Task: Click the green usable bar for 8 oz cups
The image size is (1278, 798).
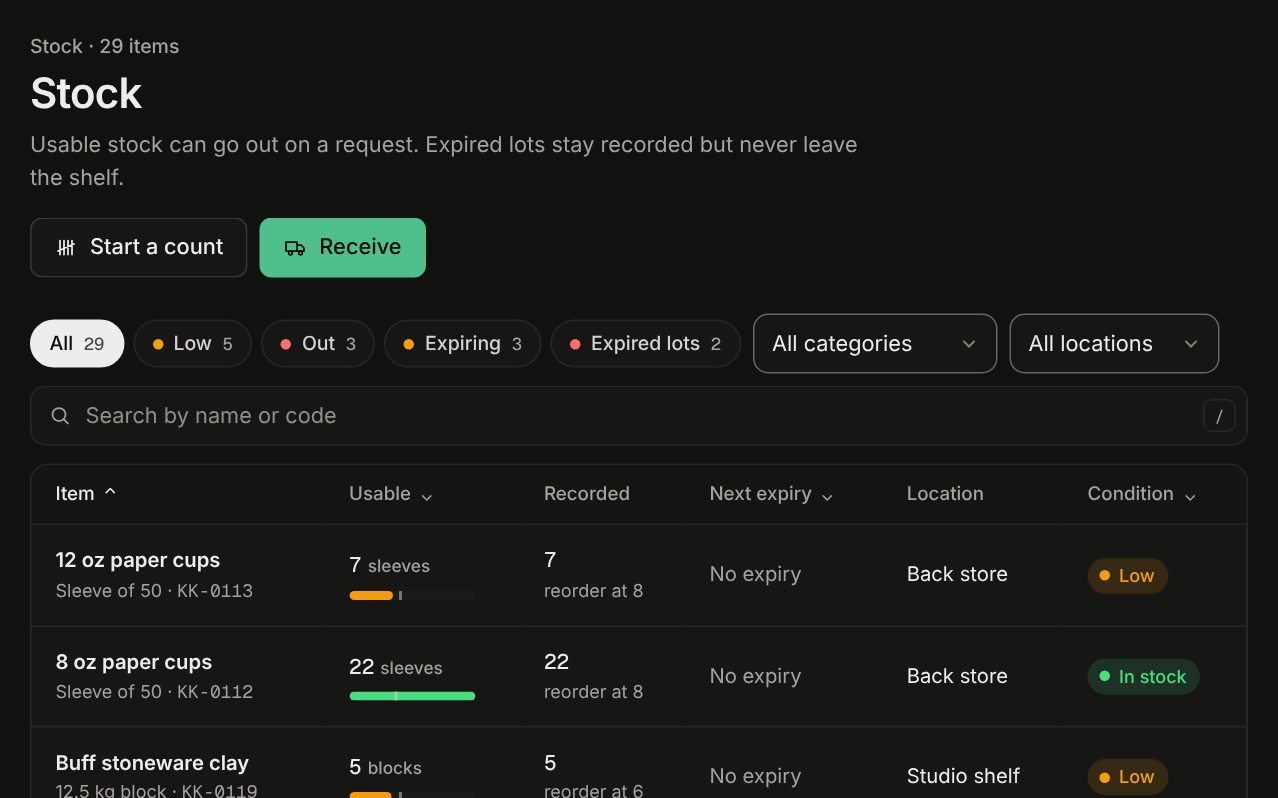Action: pyautogui.click(x=412, y=696)
